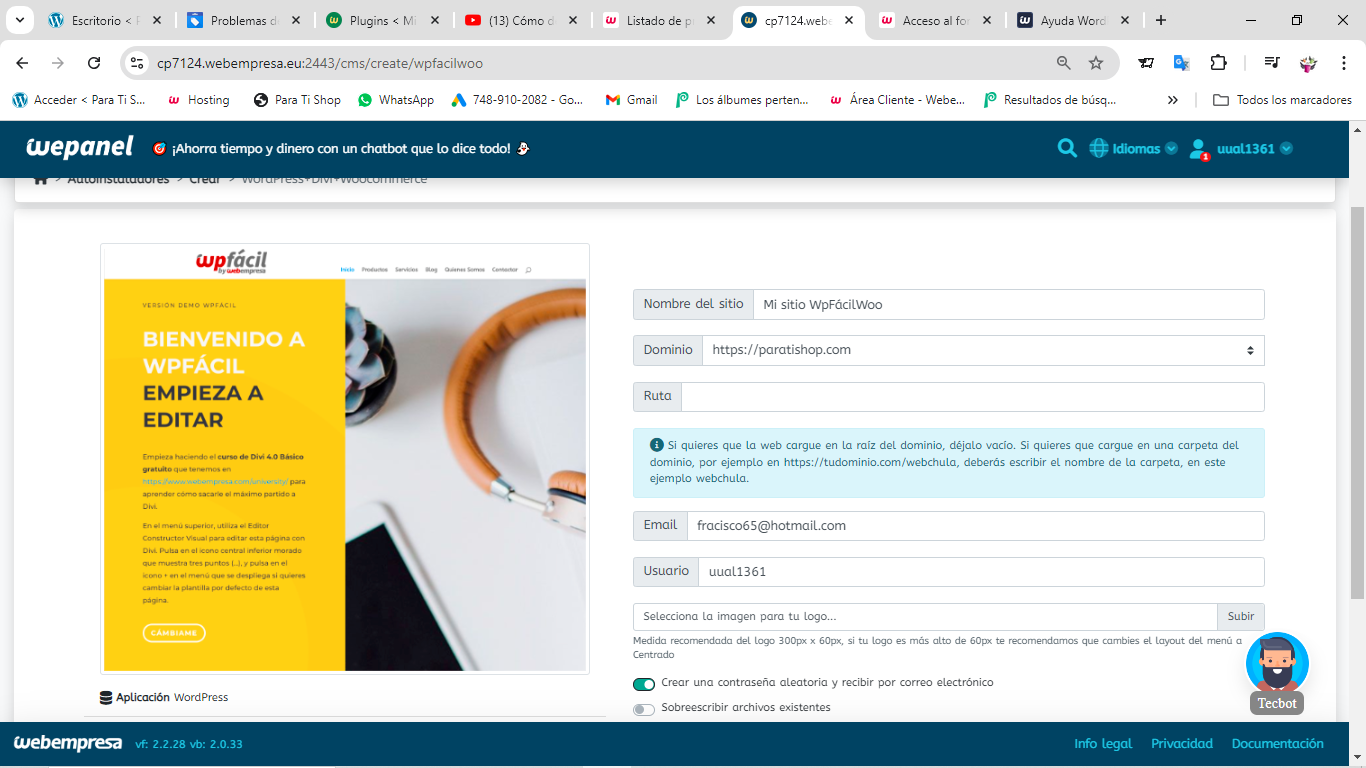Screen dimensions: 1366x768
Task: Open the media playback control icon
Action: point(1272,63)
